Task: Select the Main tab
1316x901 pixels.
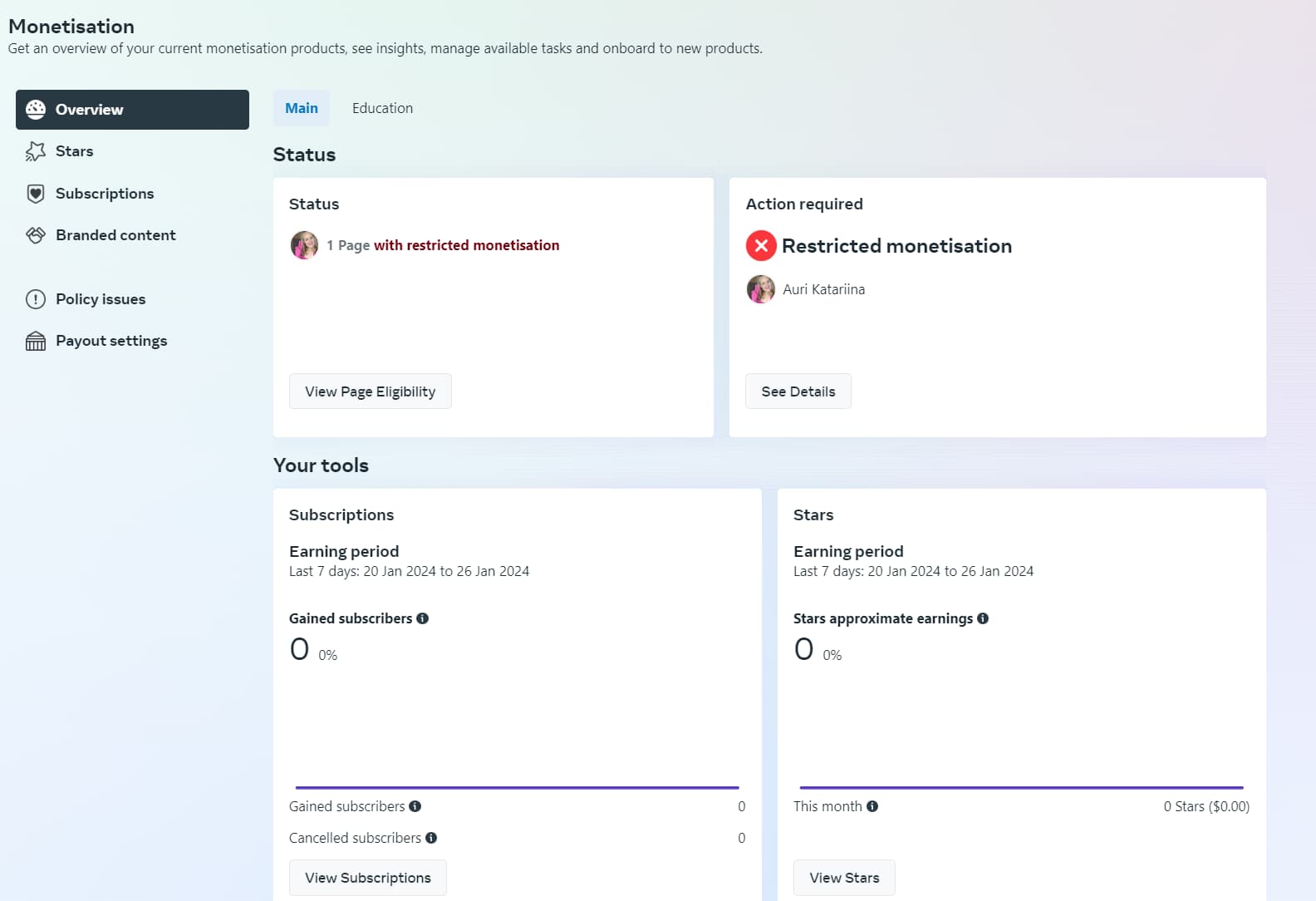Action: click(302, 108)
